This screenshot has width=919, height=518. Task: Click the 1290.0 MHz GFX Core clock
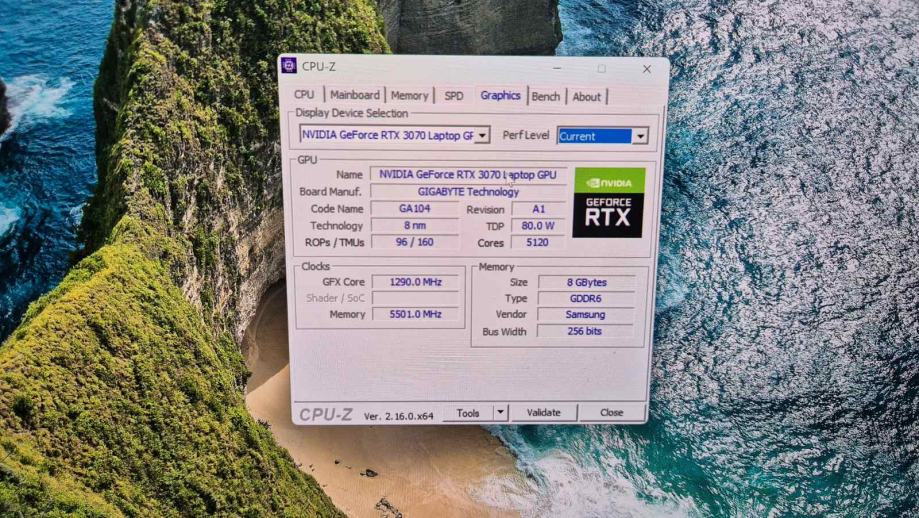(x=416, y=282)
